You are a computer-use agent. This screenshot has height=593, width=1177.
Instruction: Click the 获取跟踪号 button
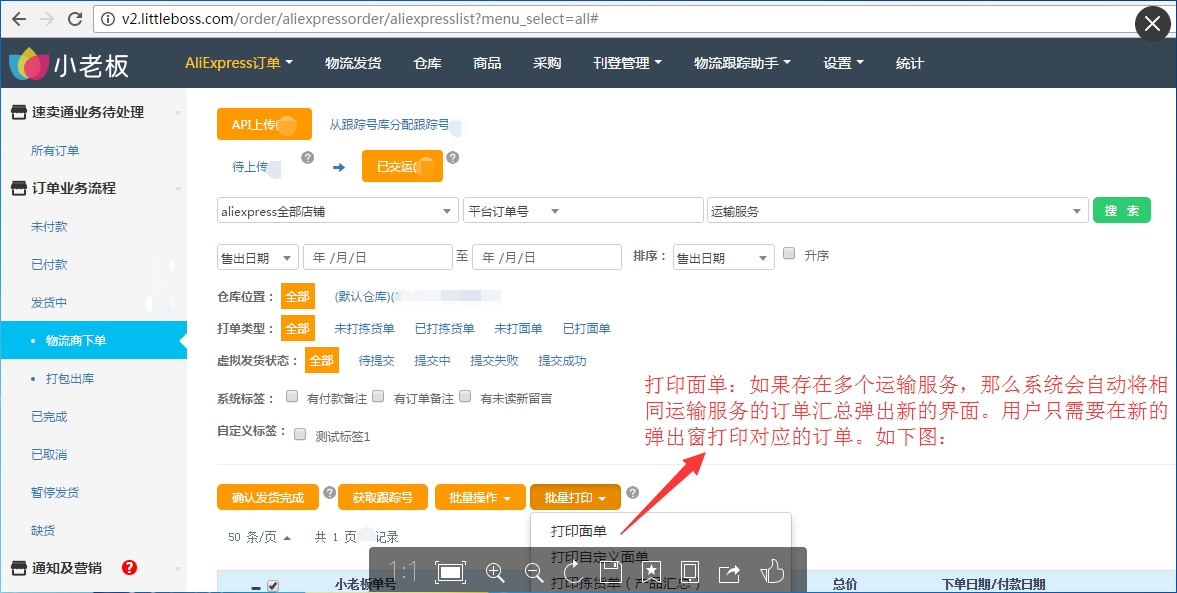[x=383, y=498]
